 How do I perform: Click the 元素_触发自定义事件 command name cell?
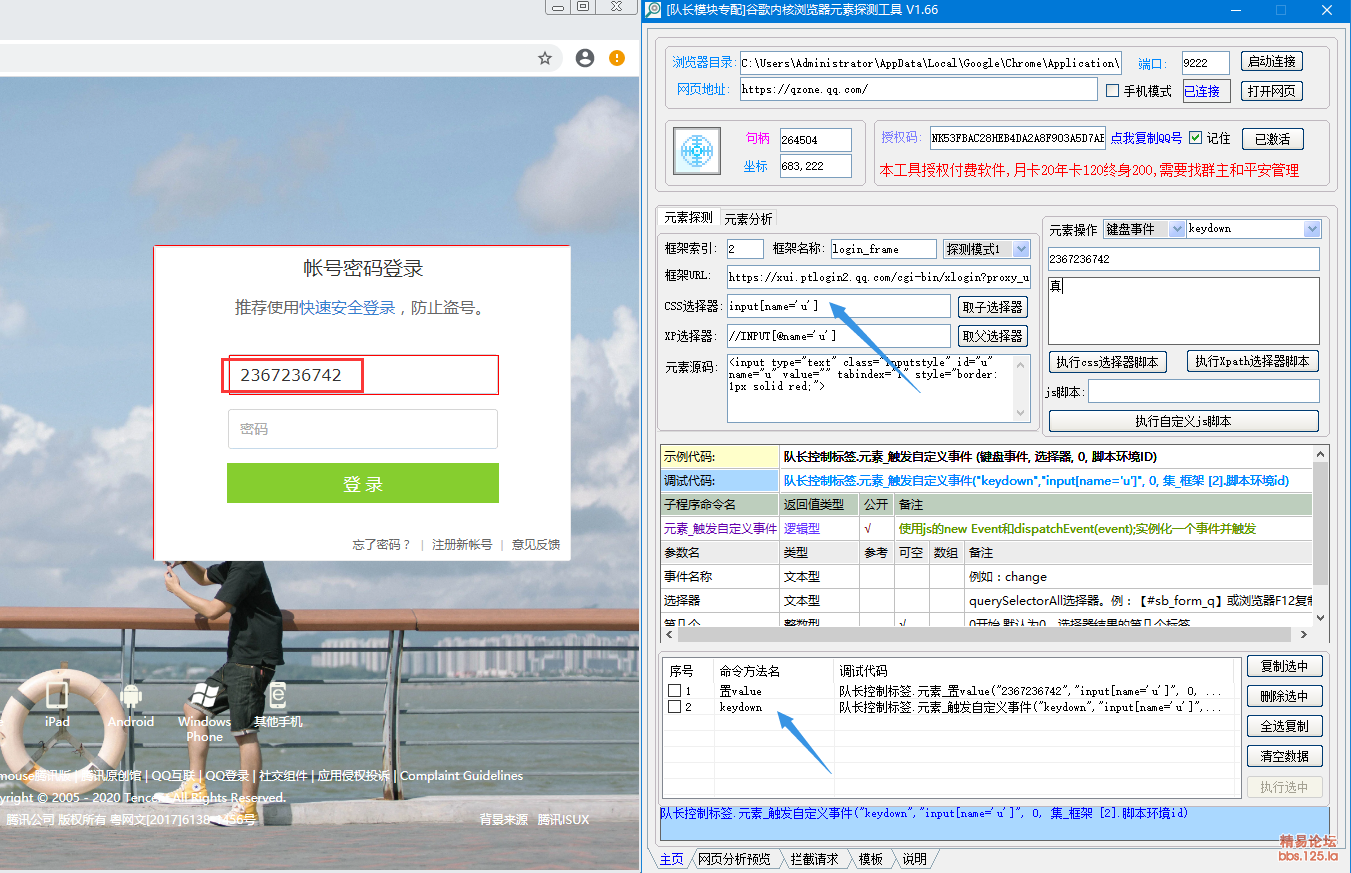pos(720,528)
